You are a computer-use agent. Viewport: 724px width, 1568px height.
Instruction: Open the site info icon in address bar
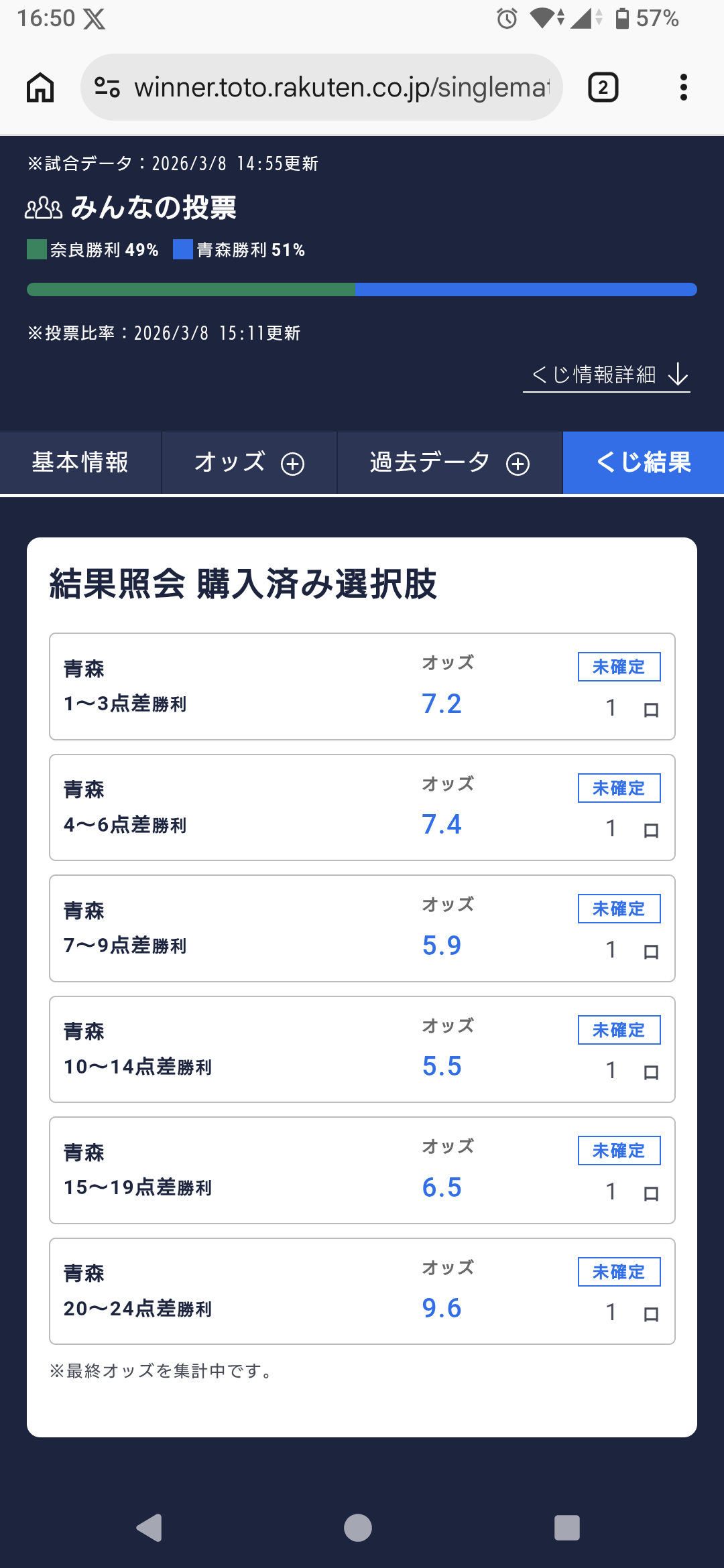(x=107, y=87)
